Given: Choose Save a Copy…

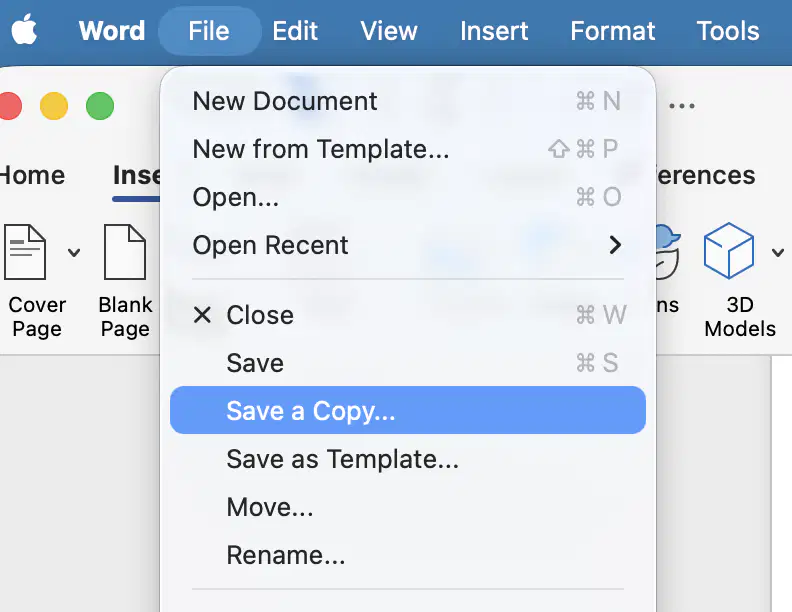Looking at the screenshot, I should point(408,410).
